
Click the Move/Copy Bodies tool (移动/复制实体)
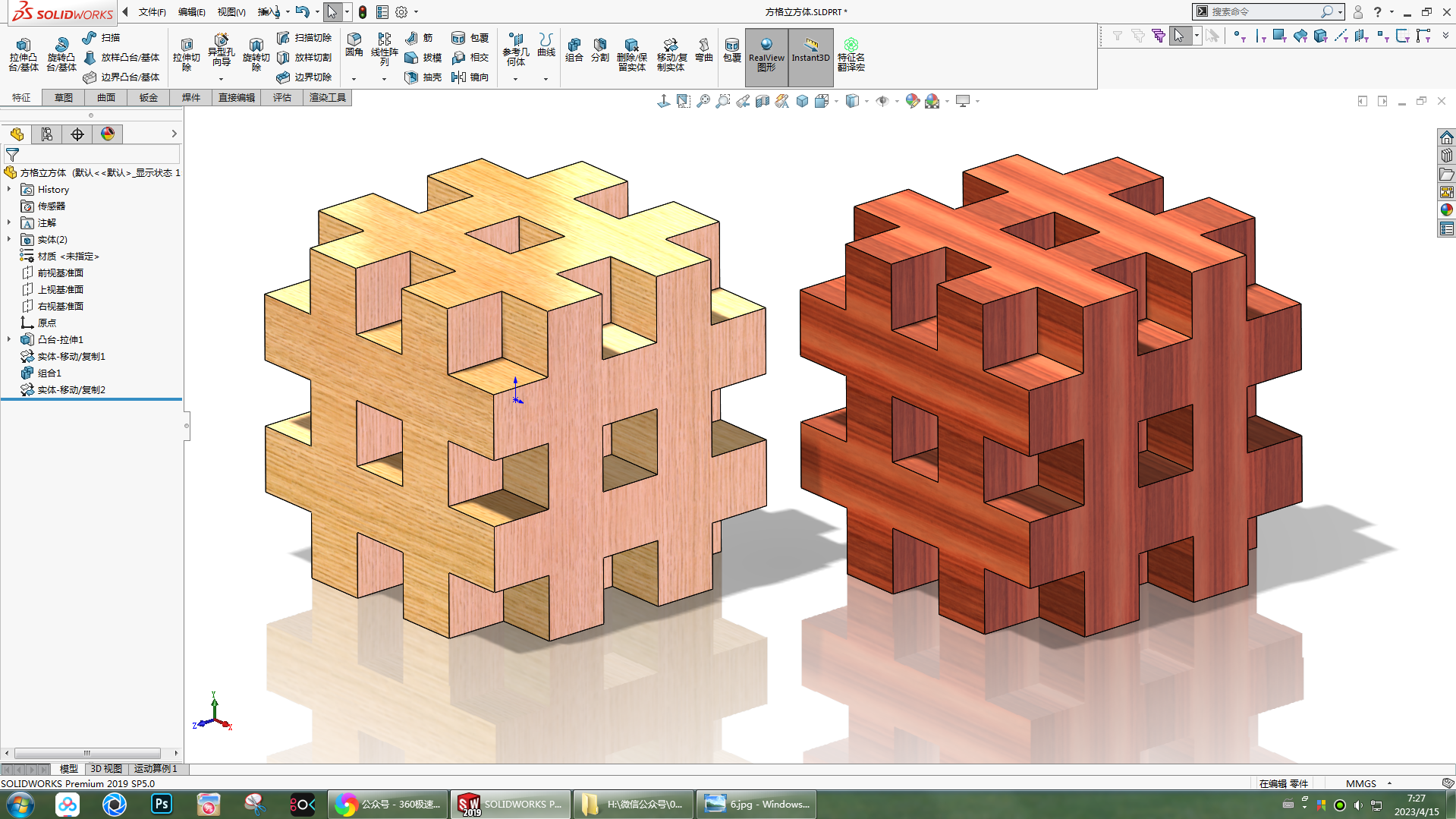(671, 55)
